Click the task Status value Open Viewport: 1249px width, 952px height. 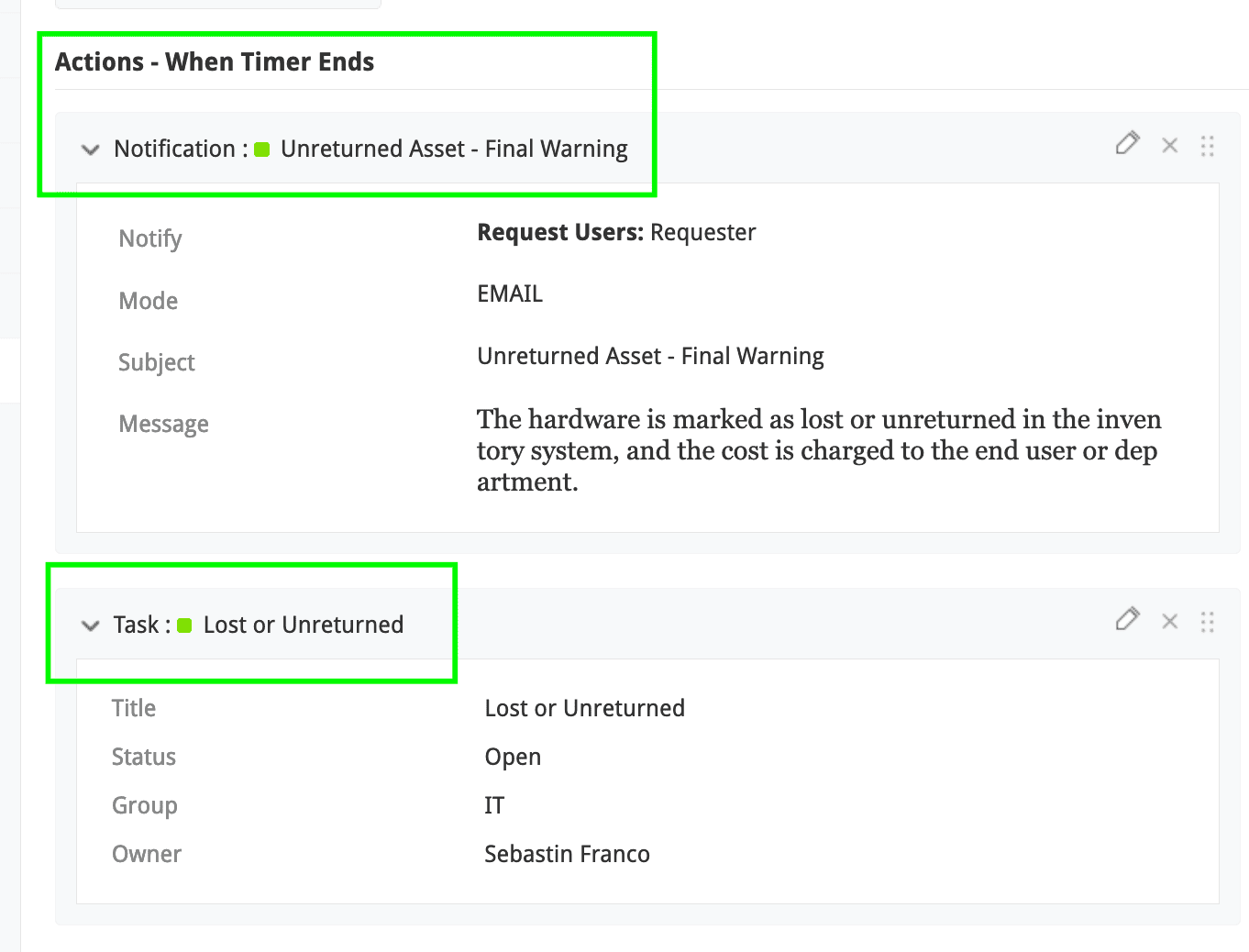(513, 757)
